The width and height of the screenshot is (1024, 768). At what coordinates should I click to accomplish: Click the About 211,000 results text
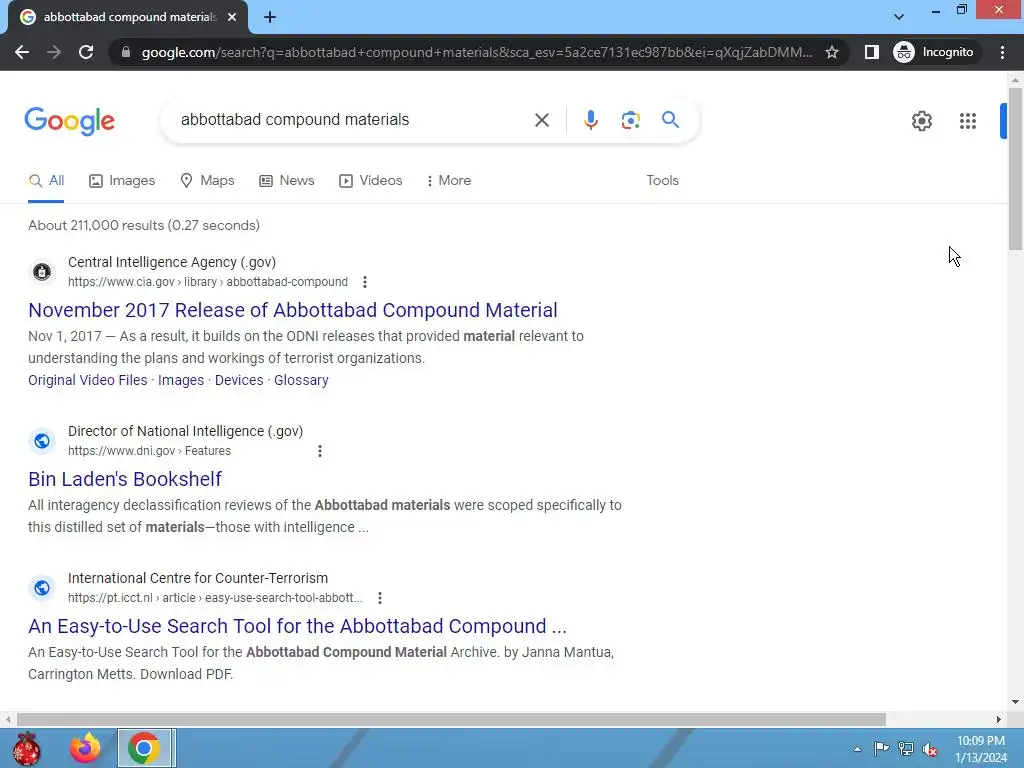(144, 225)
